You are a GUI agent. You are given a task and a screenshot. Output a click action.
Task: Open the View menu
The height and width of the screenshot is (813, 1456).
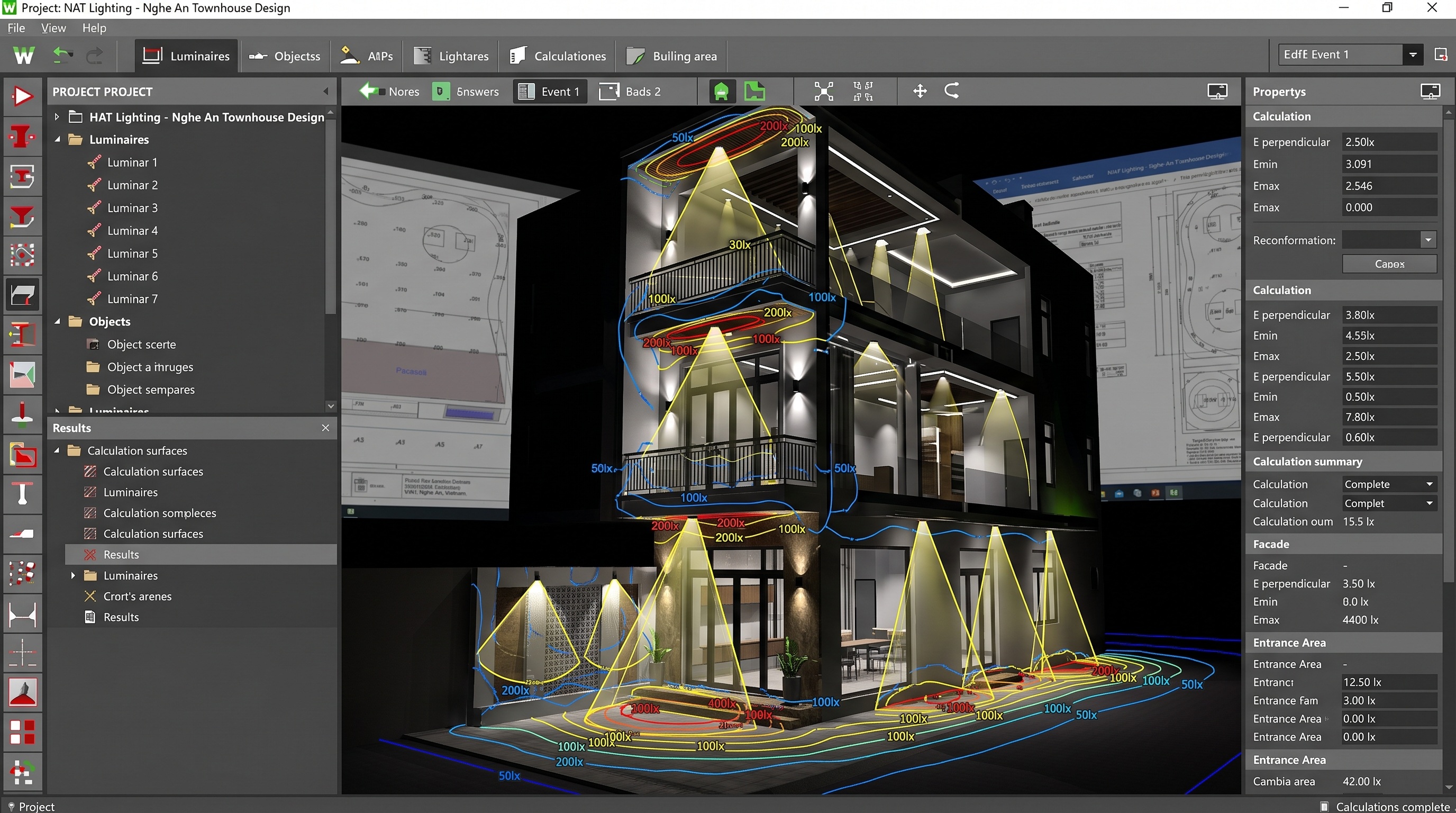coord(53,28)
